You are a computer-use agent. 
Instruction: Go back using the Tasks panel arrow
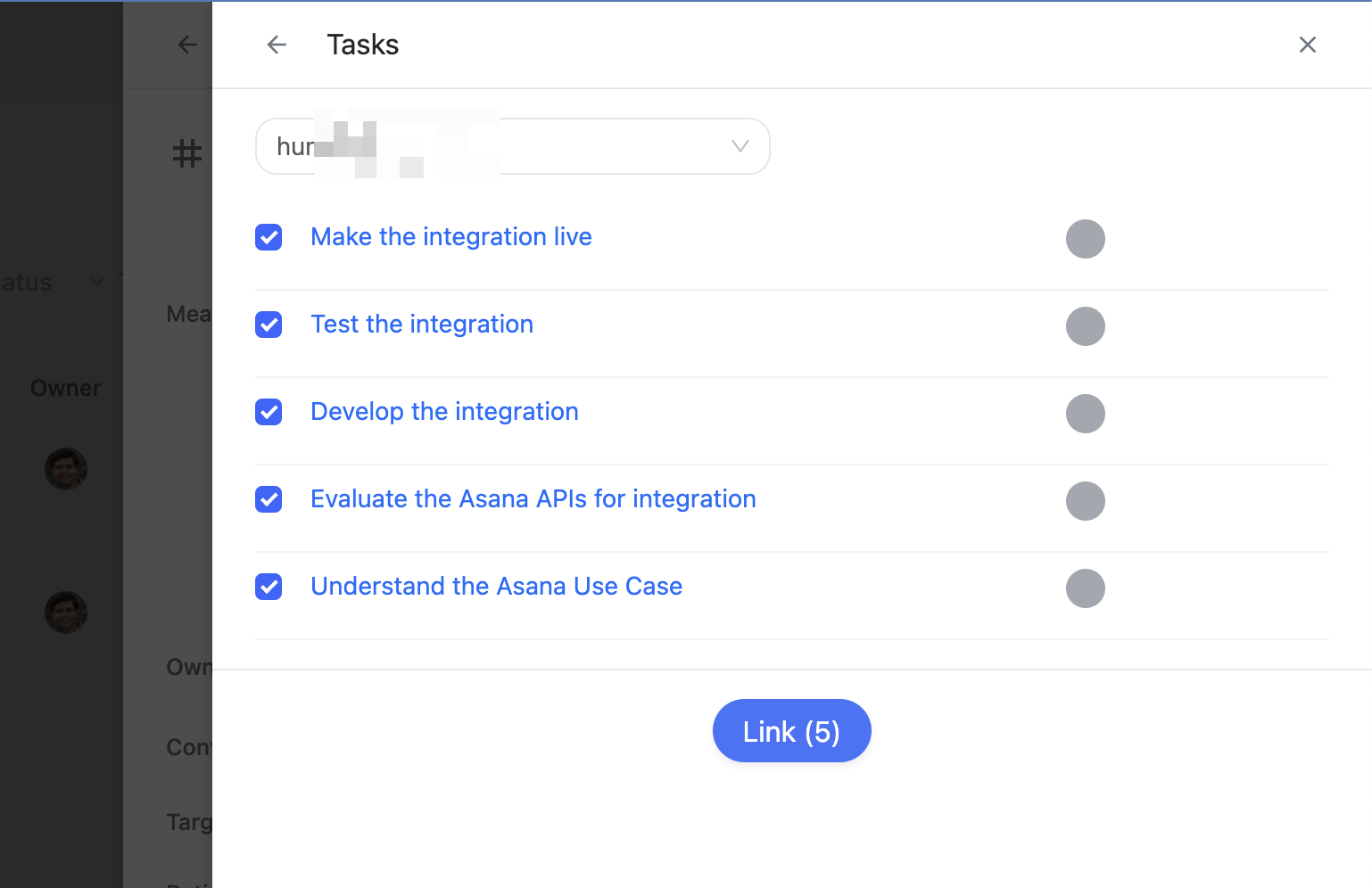click(277, 45)
